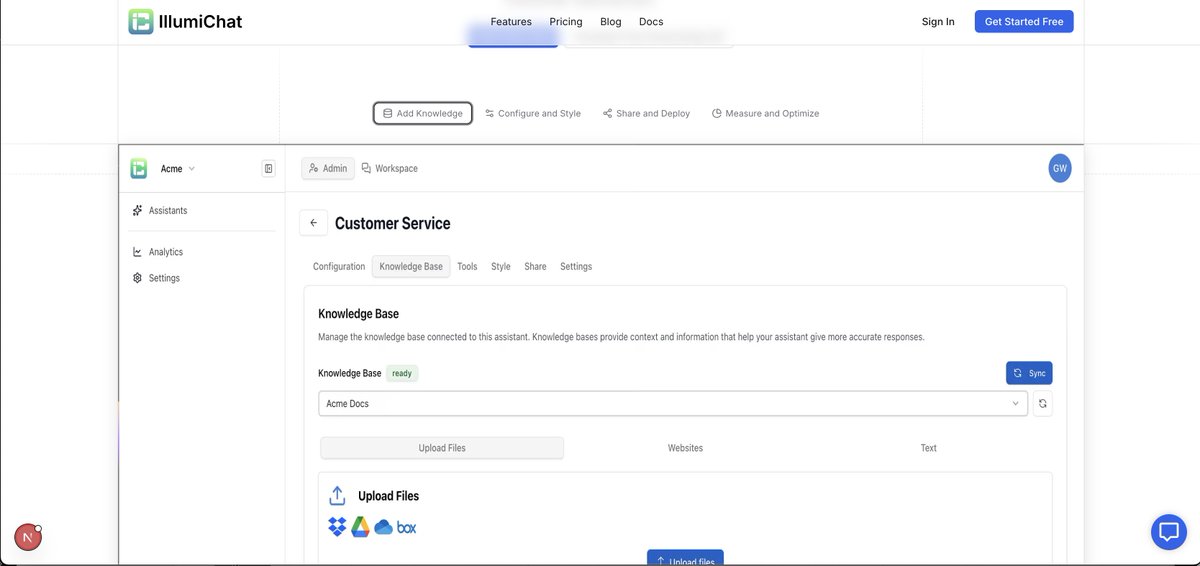Click the Get Started Free button

(x=1024, y=21)
